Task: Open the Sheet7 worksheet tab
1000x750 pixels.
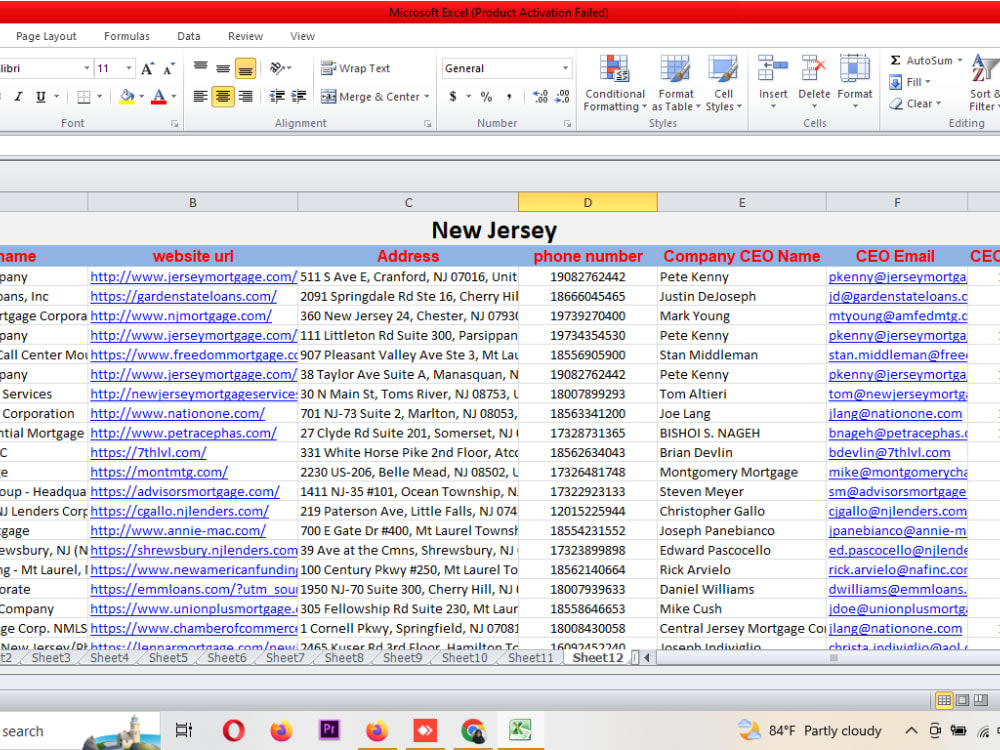Action: point(284,658)
